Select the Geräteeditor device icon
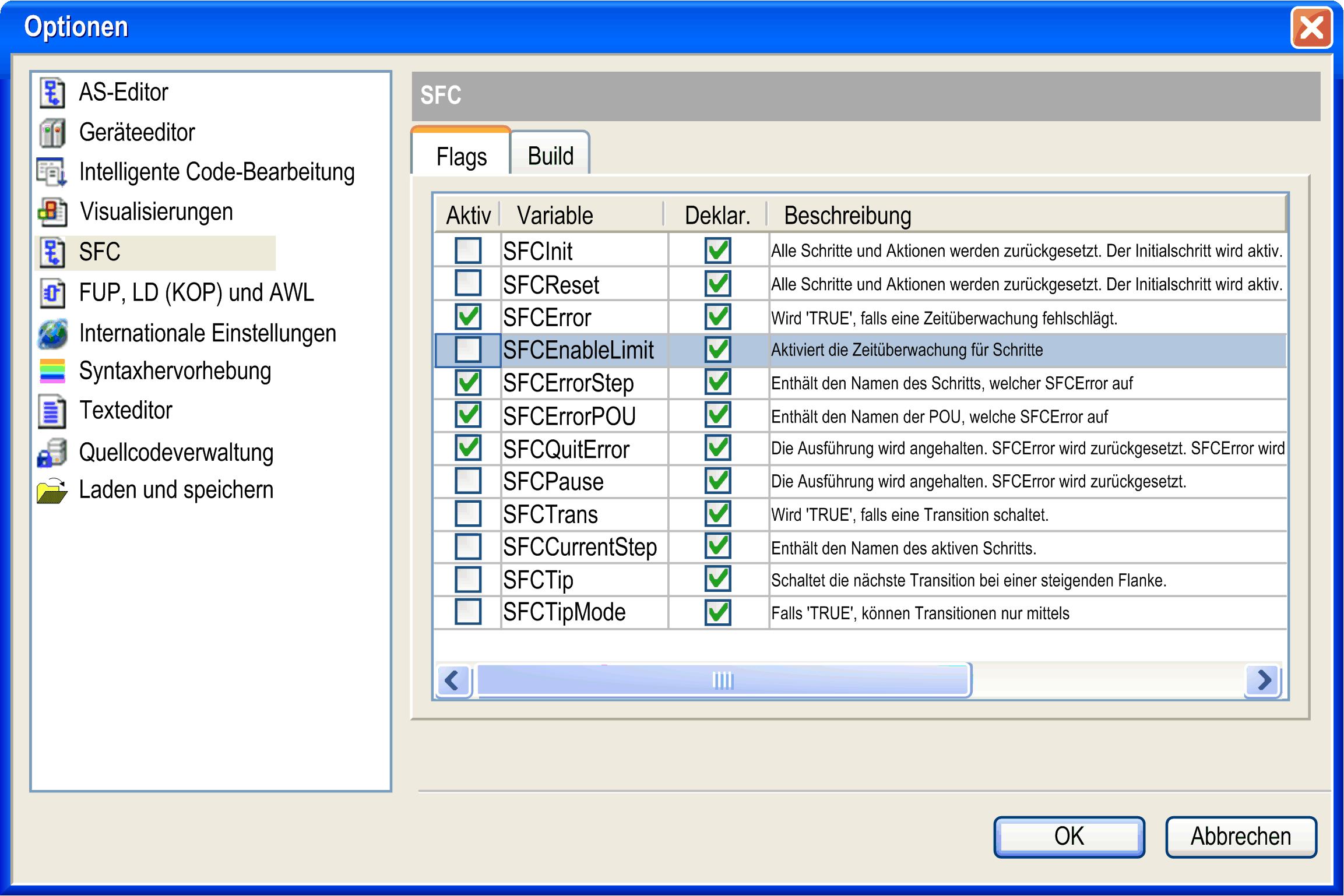Viewport: 1344px width, 896px height. (x=52, y=133)
